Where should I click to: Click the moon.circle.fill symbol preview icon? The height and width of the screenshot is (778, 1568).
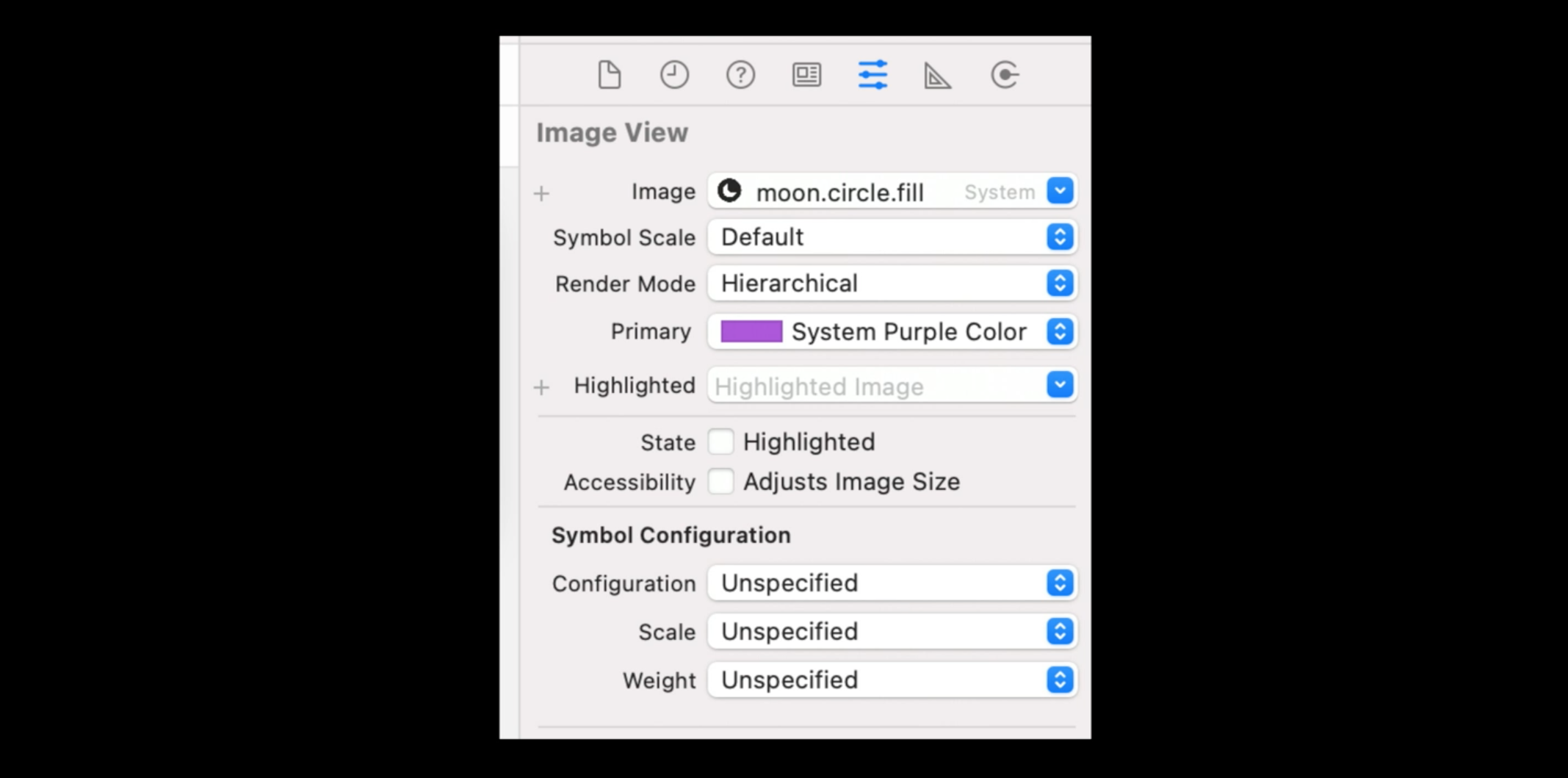tap(729, 191)
